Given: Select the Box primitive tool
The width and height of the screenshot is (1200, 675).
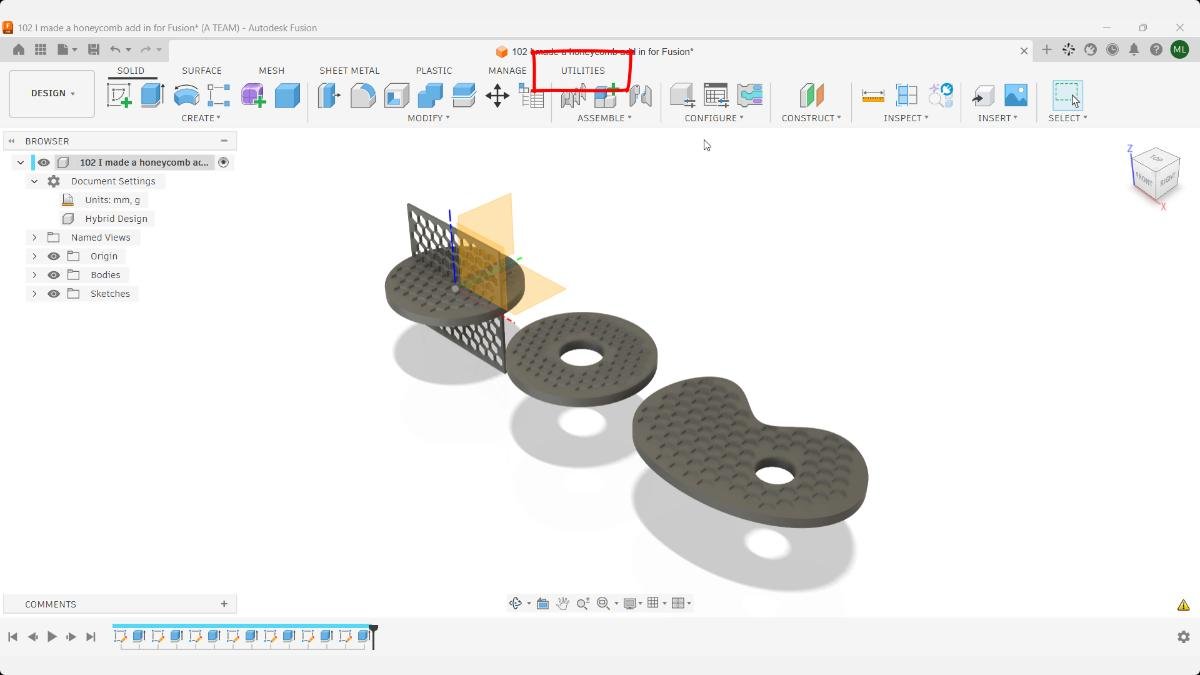Looking at the screenshot, I should (287, 95).
